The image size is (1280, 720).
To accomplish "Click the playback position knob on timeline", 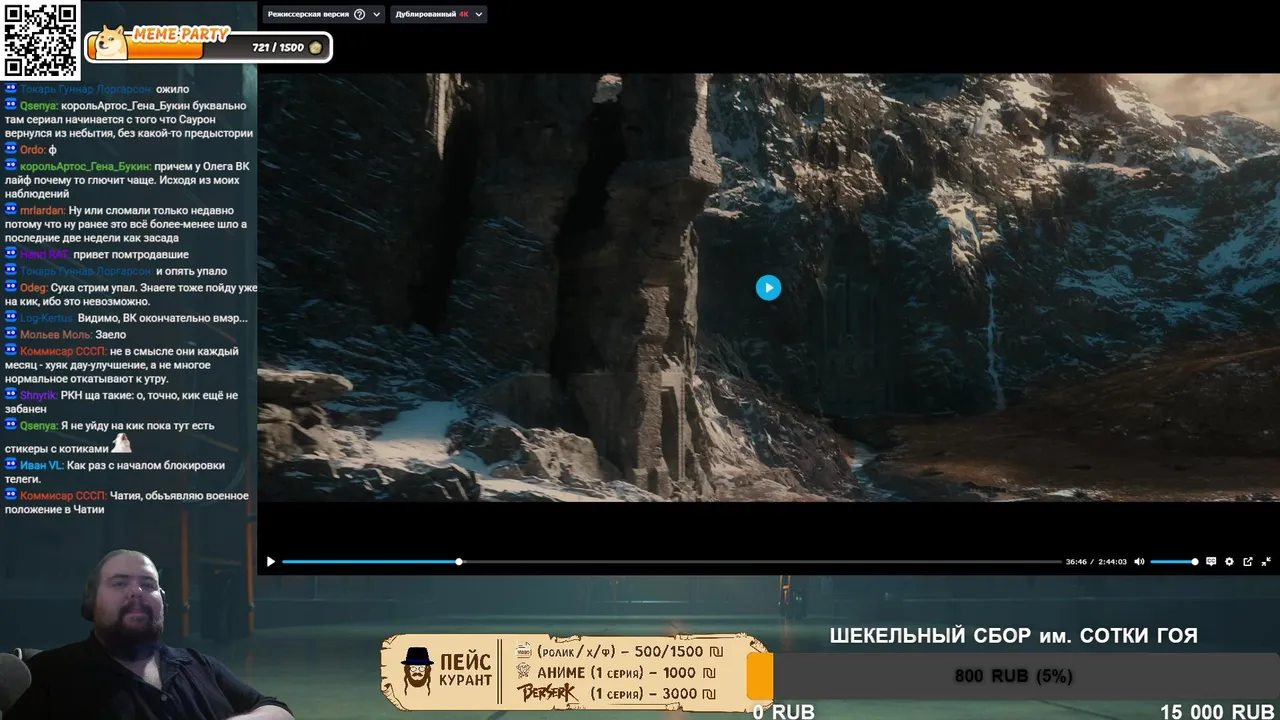I will [459, 562].
